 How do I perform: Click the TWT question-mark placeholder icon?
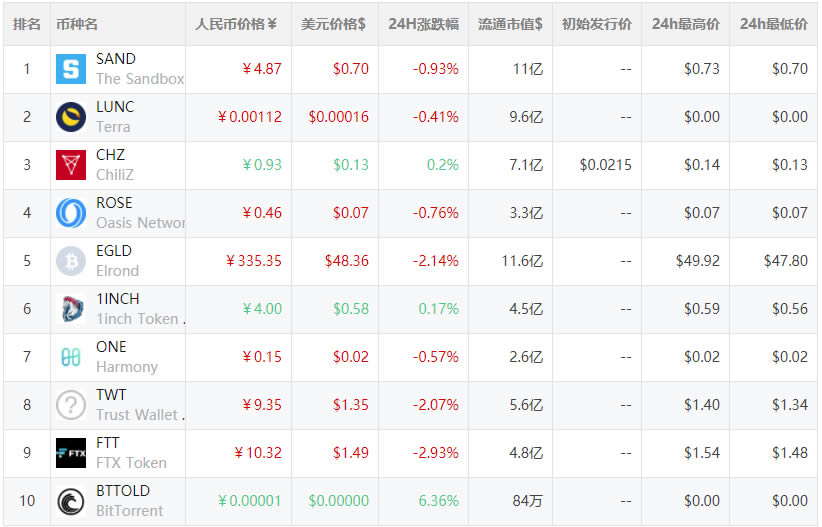pos(71,405)
